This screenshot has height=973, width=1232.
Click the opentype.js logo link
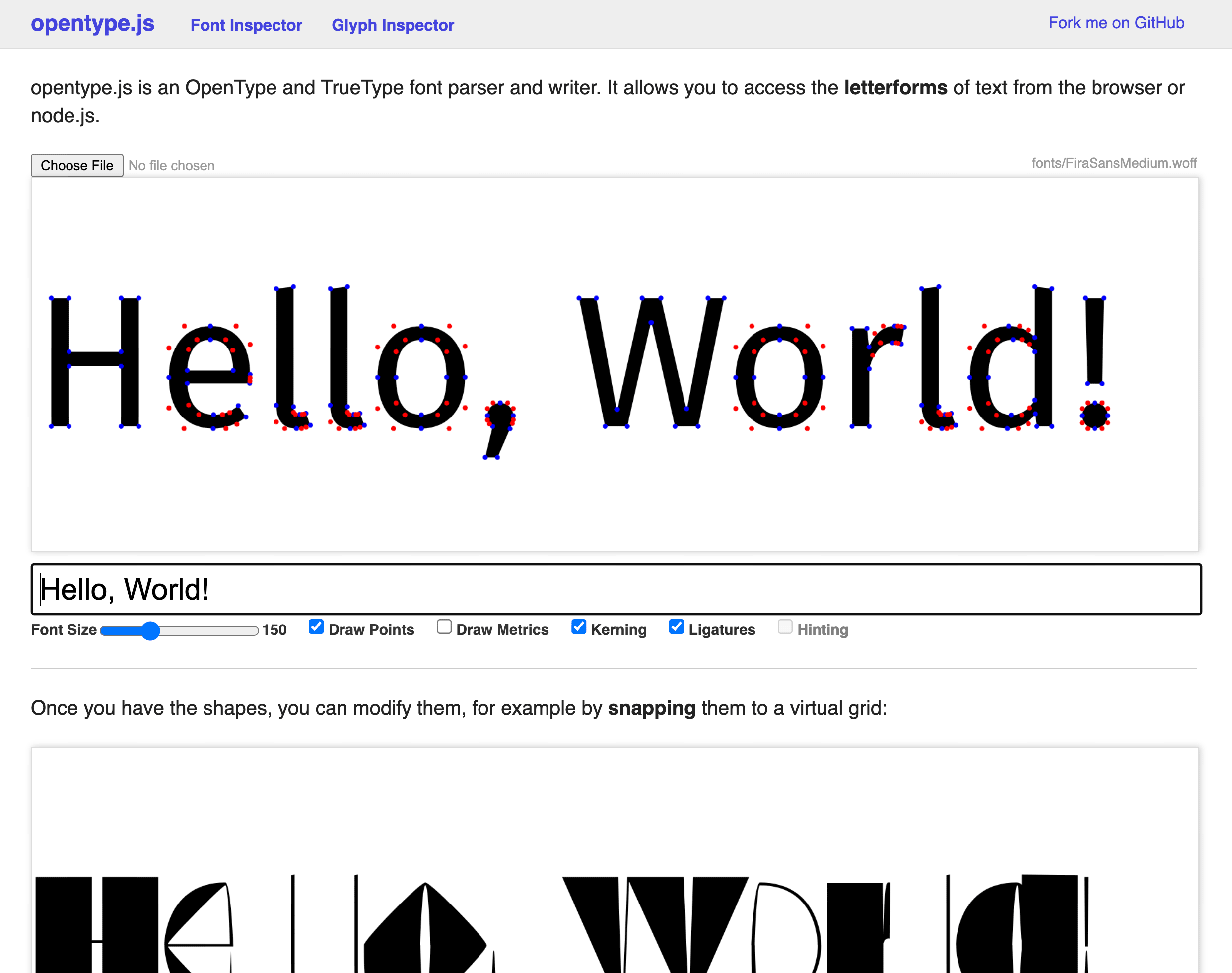92,24
